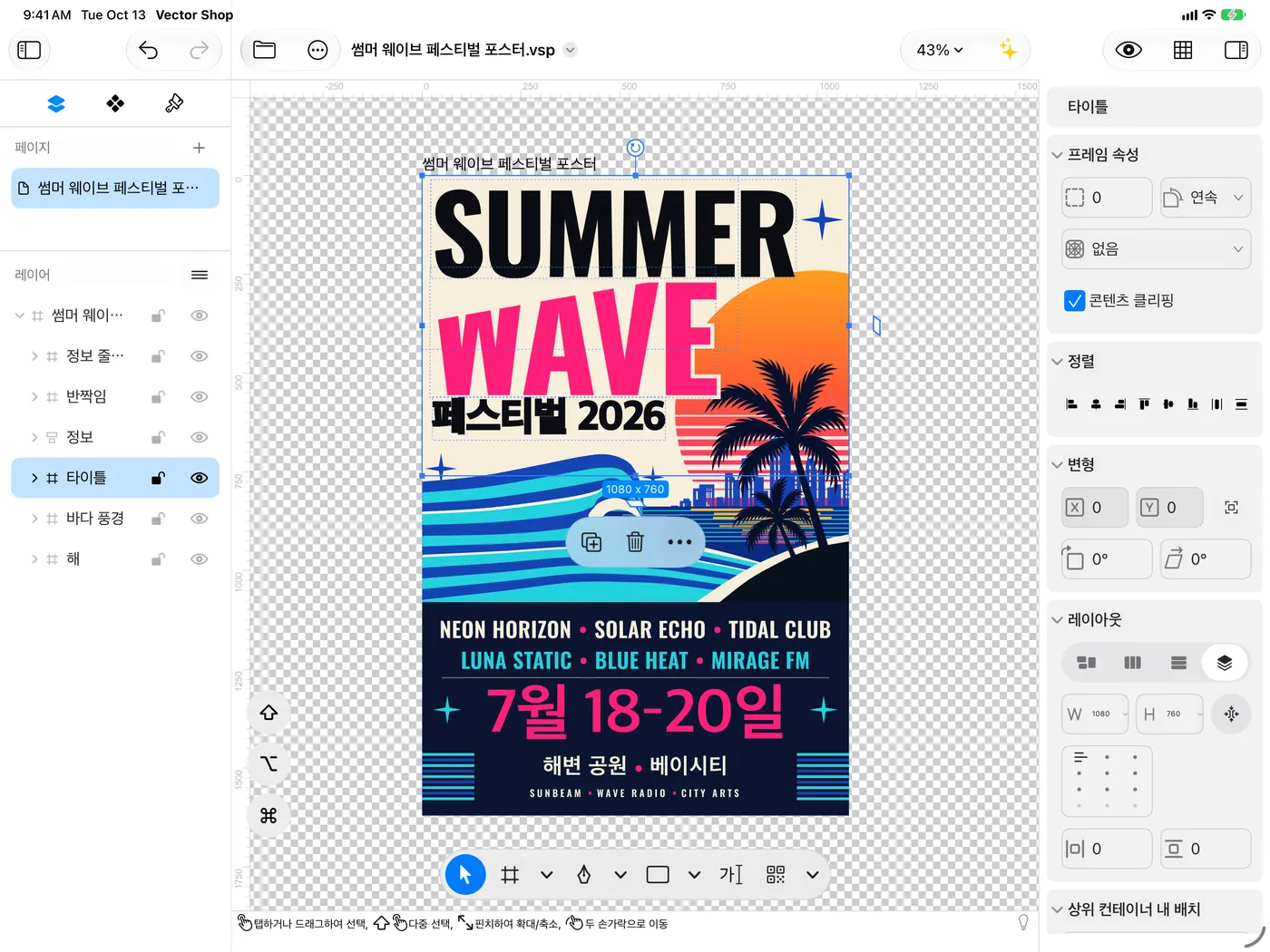Image resolution: width=1270 pixels, height=952 pixels.
Task: Click the hug contents button beside H field
Action: click(1231, 714)
